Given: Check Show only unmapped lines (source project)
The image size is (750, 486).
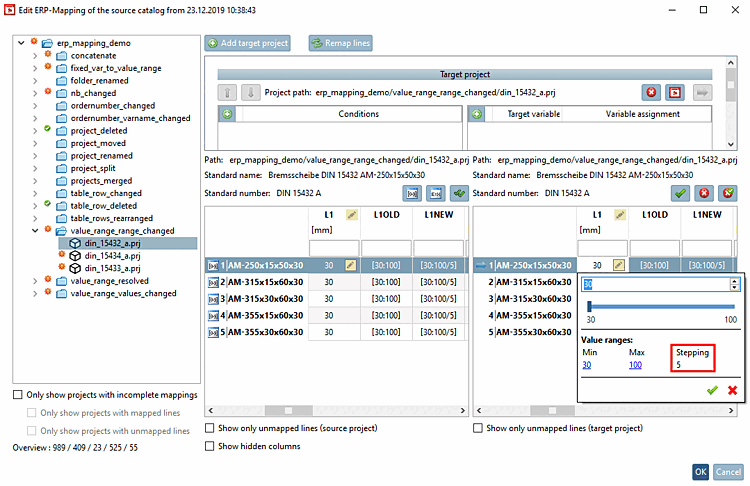Looking at the screenshot, I should 210,428.
